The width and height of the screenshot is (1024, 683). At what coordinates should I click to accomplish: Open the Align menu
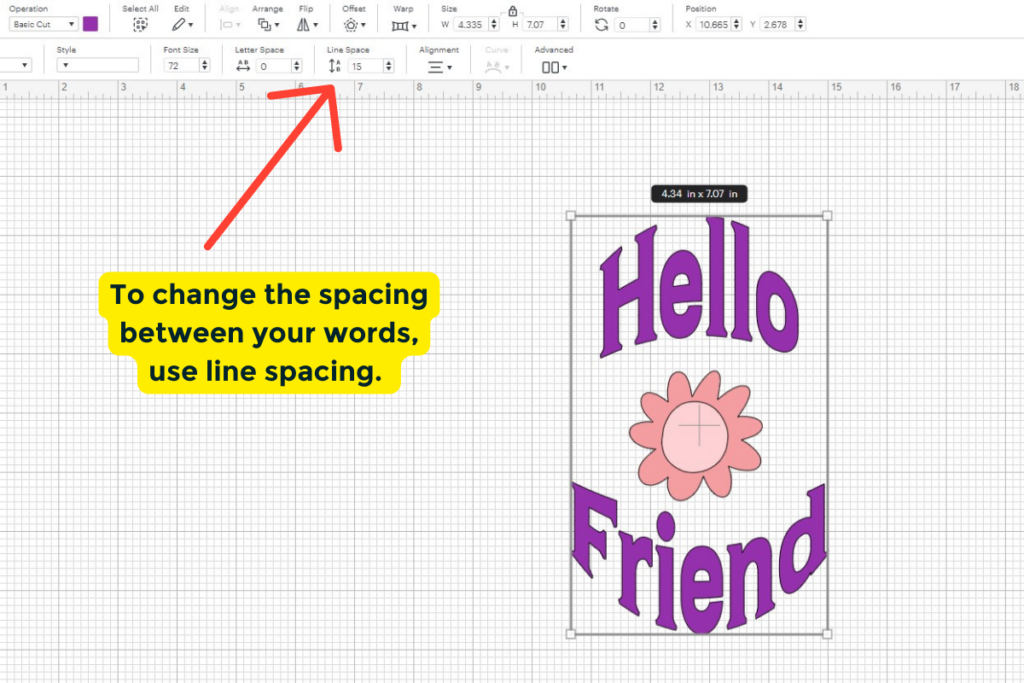coord(227,24)
